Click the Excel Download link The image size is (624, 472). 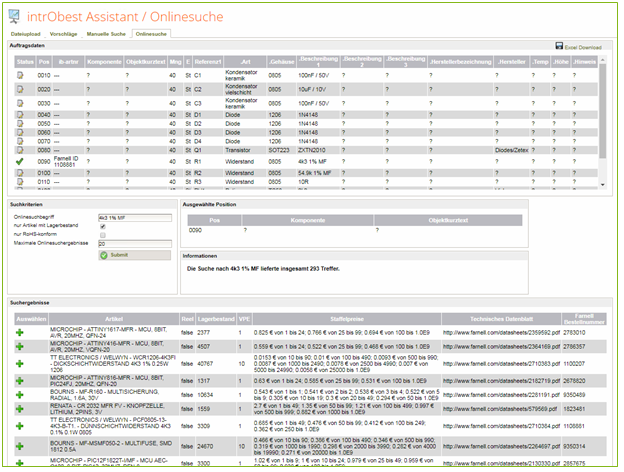click(x=583, y=47)
